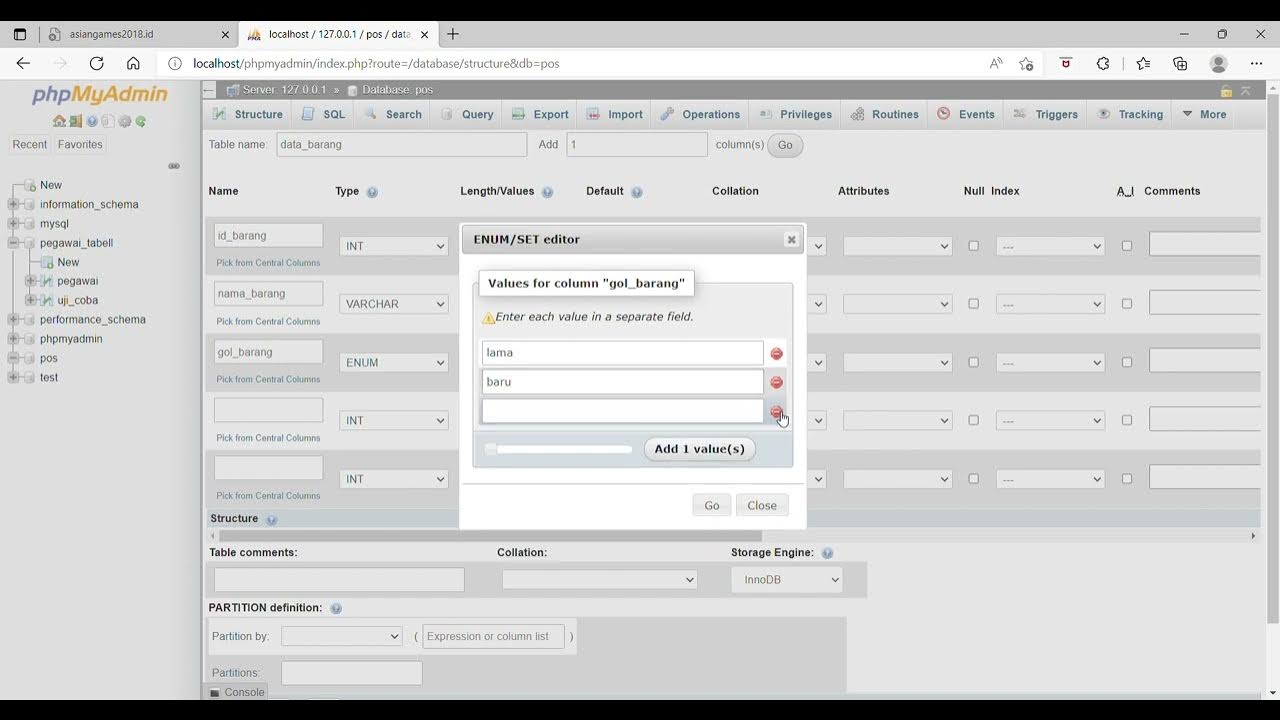Enable A_I checkbox for nama_barang
The height and width of the screenshot is (720, 1280).
(x=1127, y=304)
